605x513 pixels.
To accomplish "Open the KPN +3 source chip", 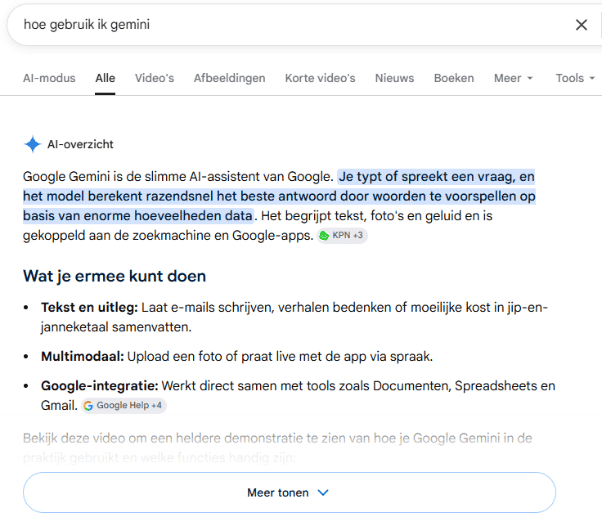I will point(342,235).
